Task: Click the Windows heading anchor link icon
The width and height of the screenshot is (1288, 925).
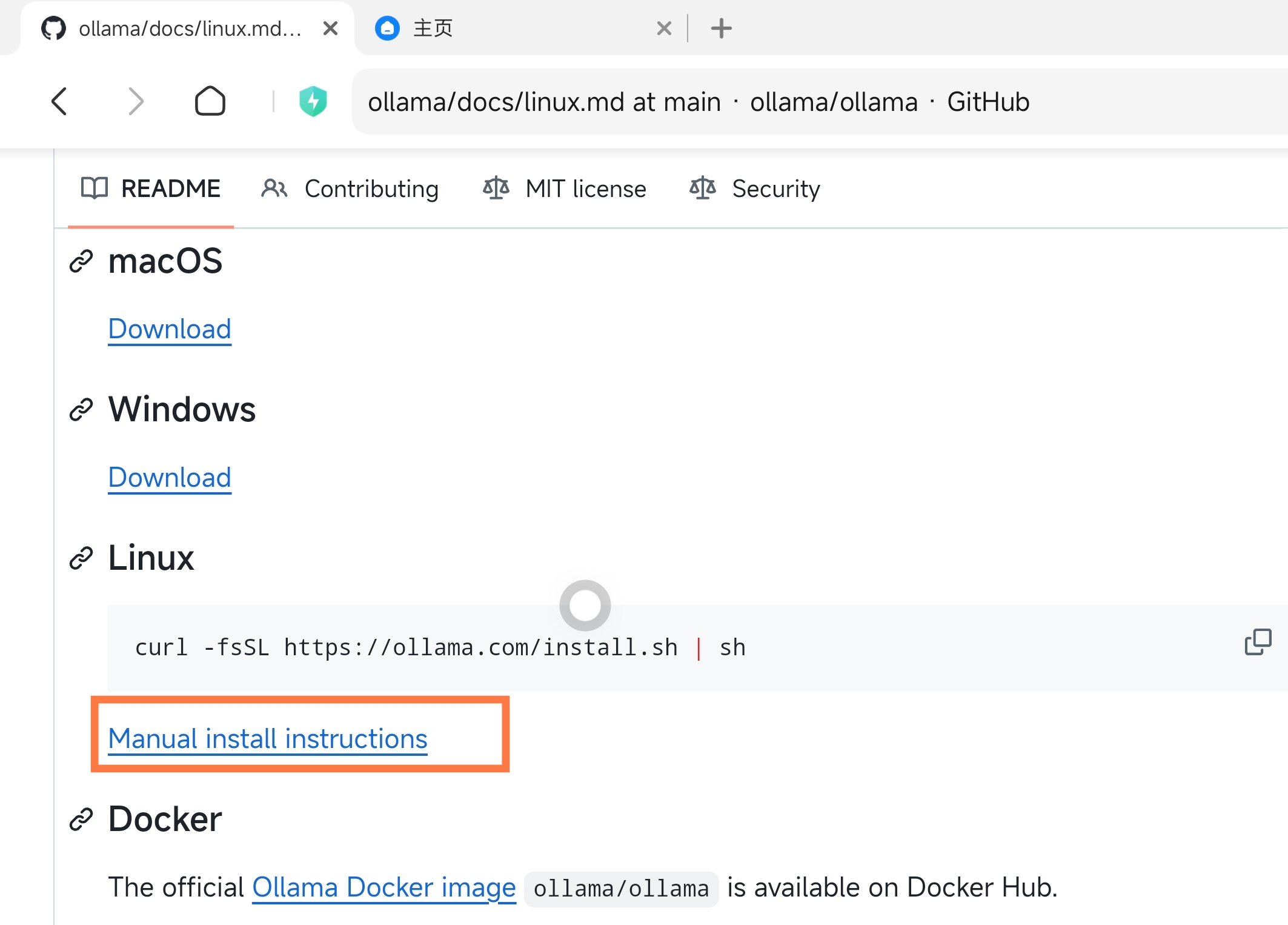Action: click(81, 410)
